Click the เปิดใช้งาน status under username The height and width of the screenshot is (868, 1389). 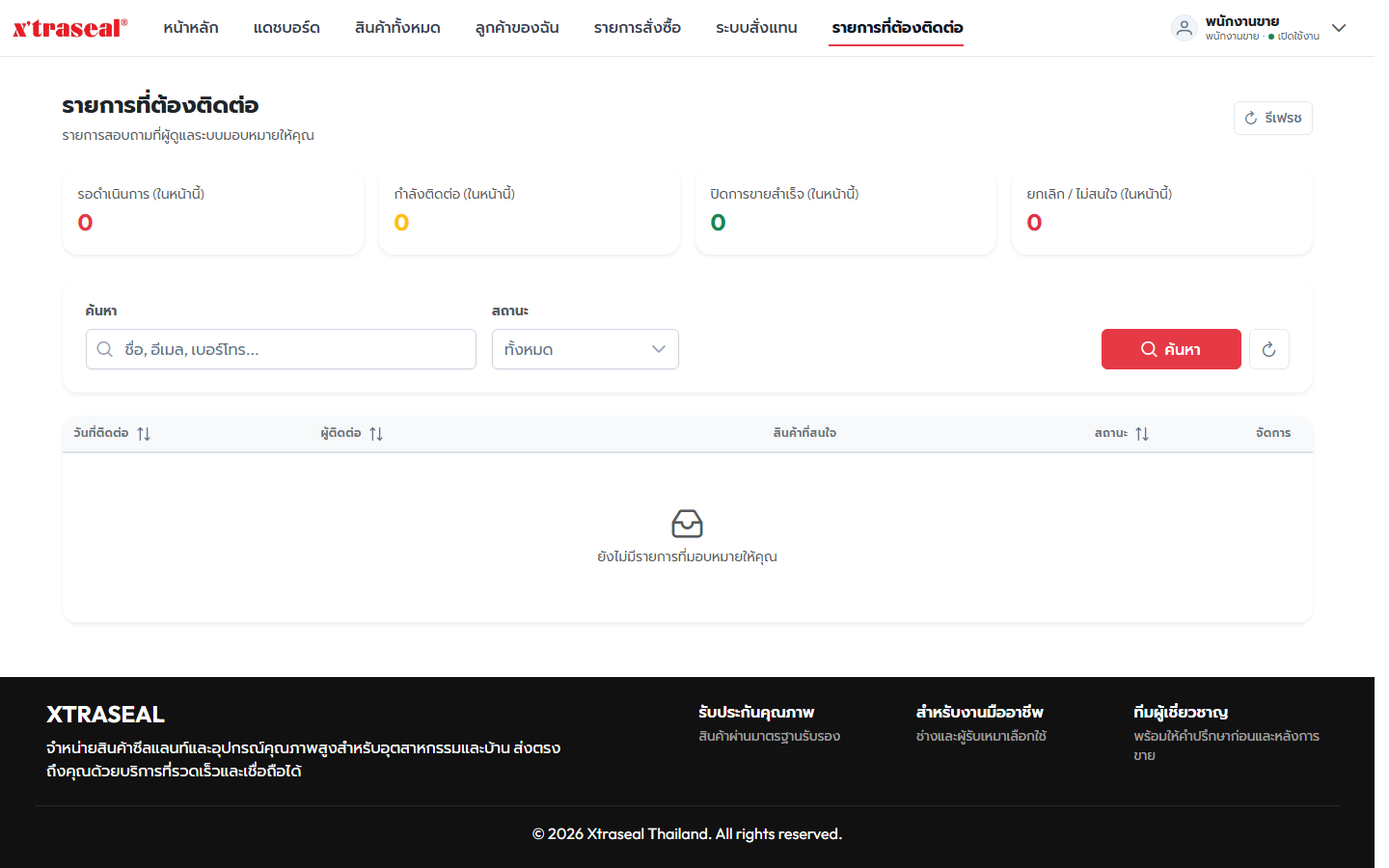1294,37
